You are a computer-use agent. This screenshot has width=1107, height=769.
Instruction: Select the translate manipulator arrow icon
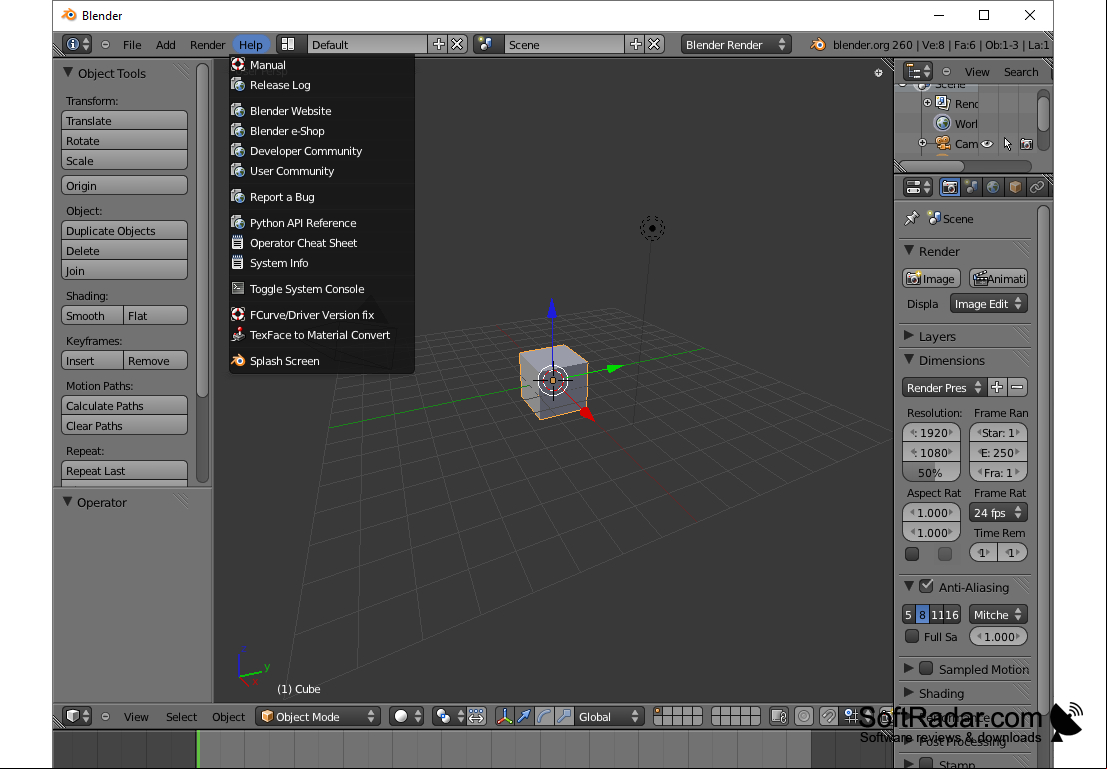pos(524,716)
